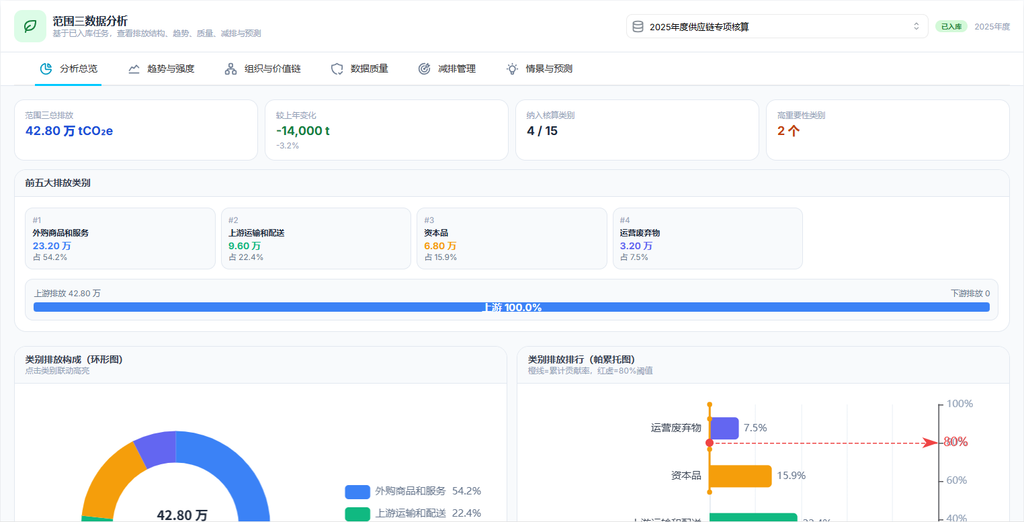1024x522 pixels.
Task: Switch to the 组织与价值链 tab
Action: (x=263, y=69)
